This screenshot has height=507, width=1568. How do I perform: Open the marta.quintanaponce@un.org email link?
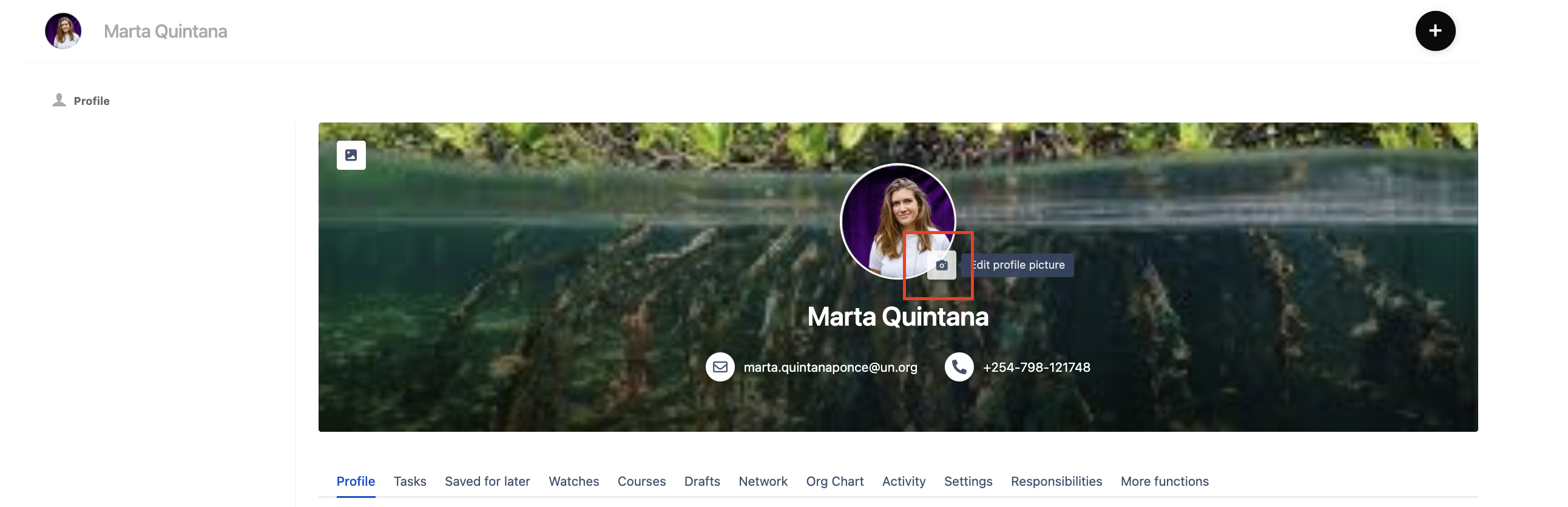coord(830,368)
